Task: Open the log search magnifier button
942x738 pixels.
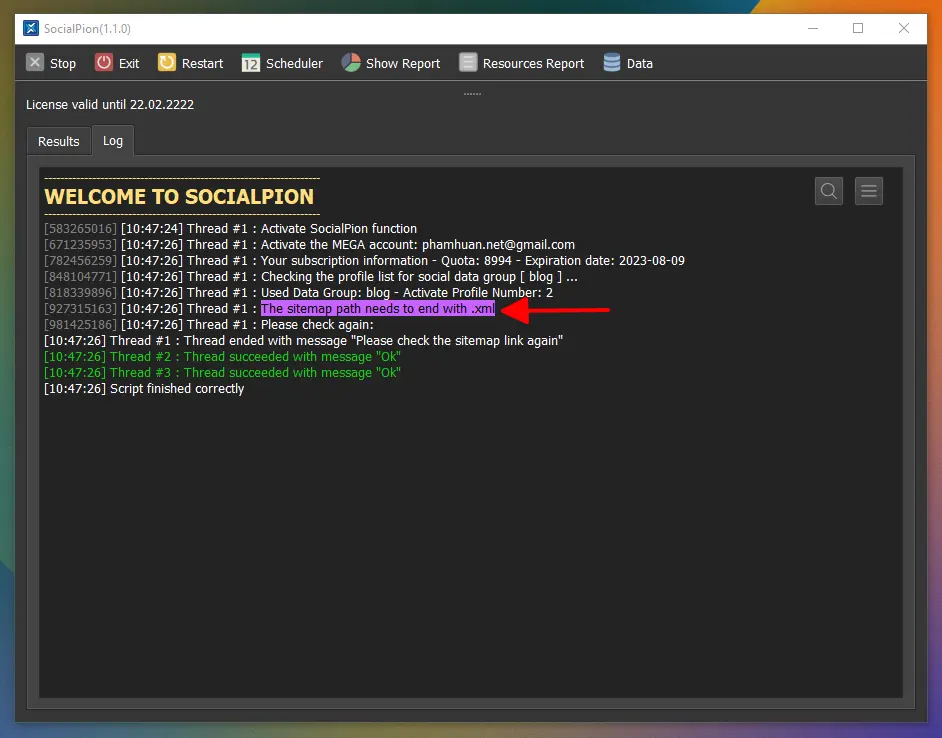Action: click(x=828, y=191)
